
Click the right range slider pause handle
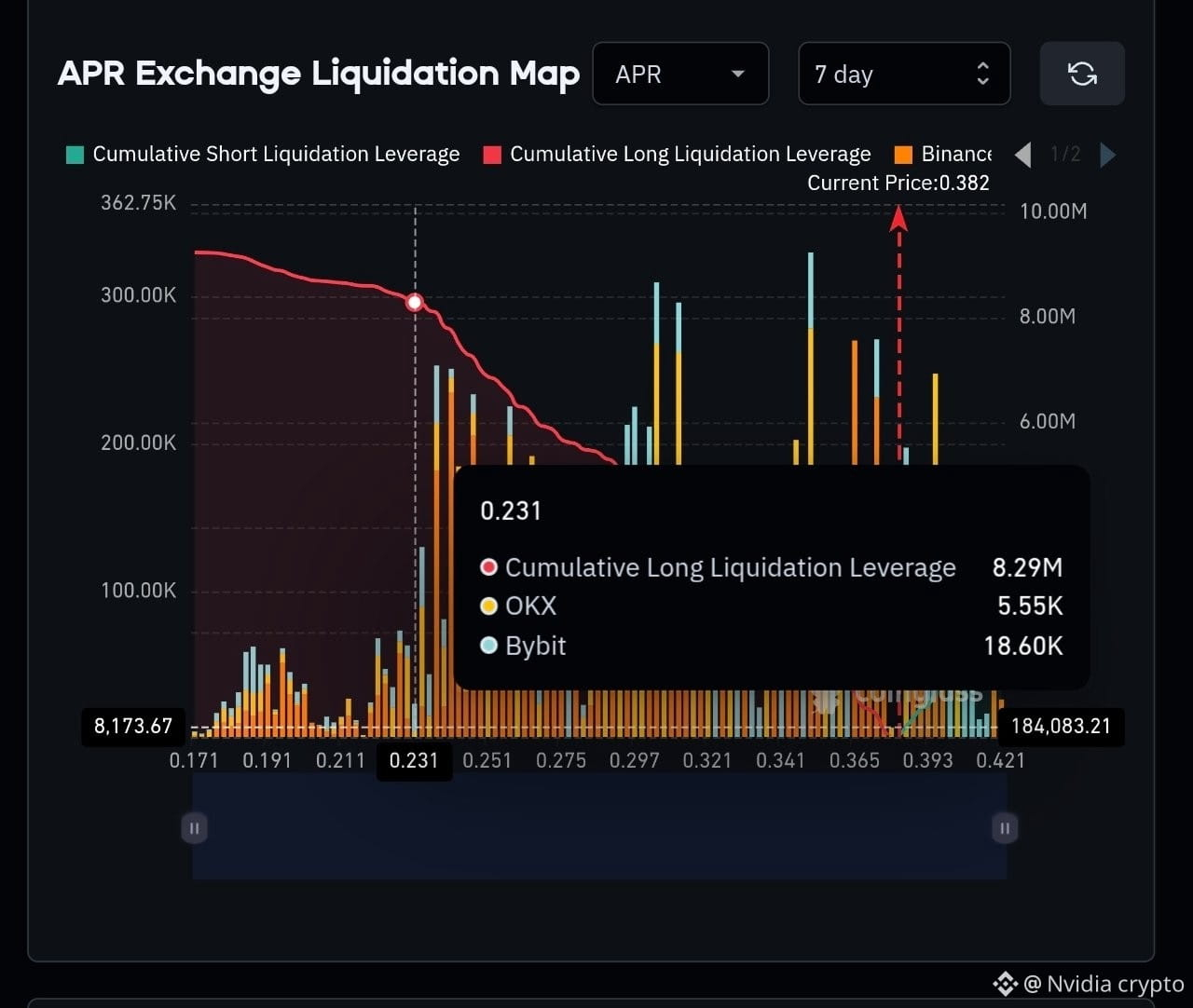1005,827
